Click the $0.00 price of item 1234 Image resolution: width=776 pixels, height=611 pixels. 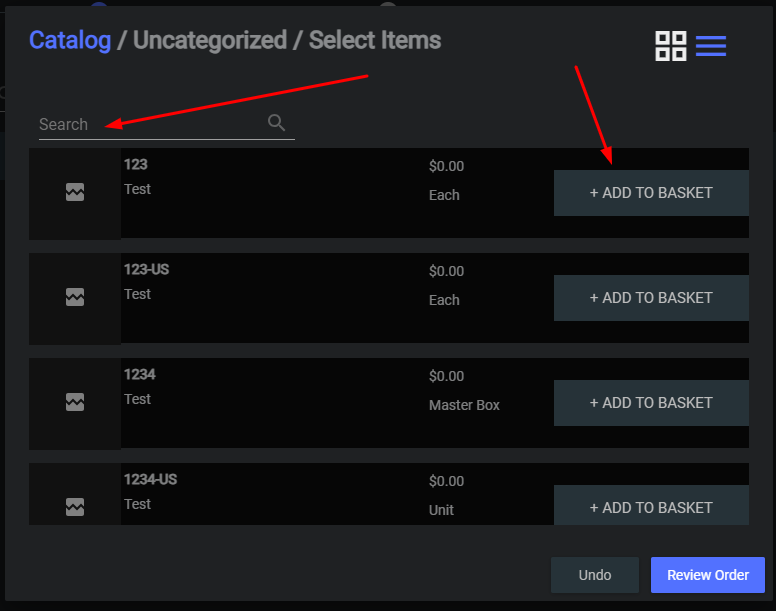(x=446, y=376)
